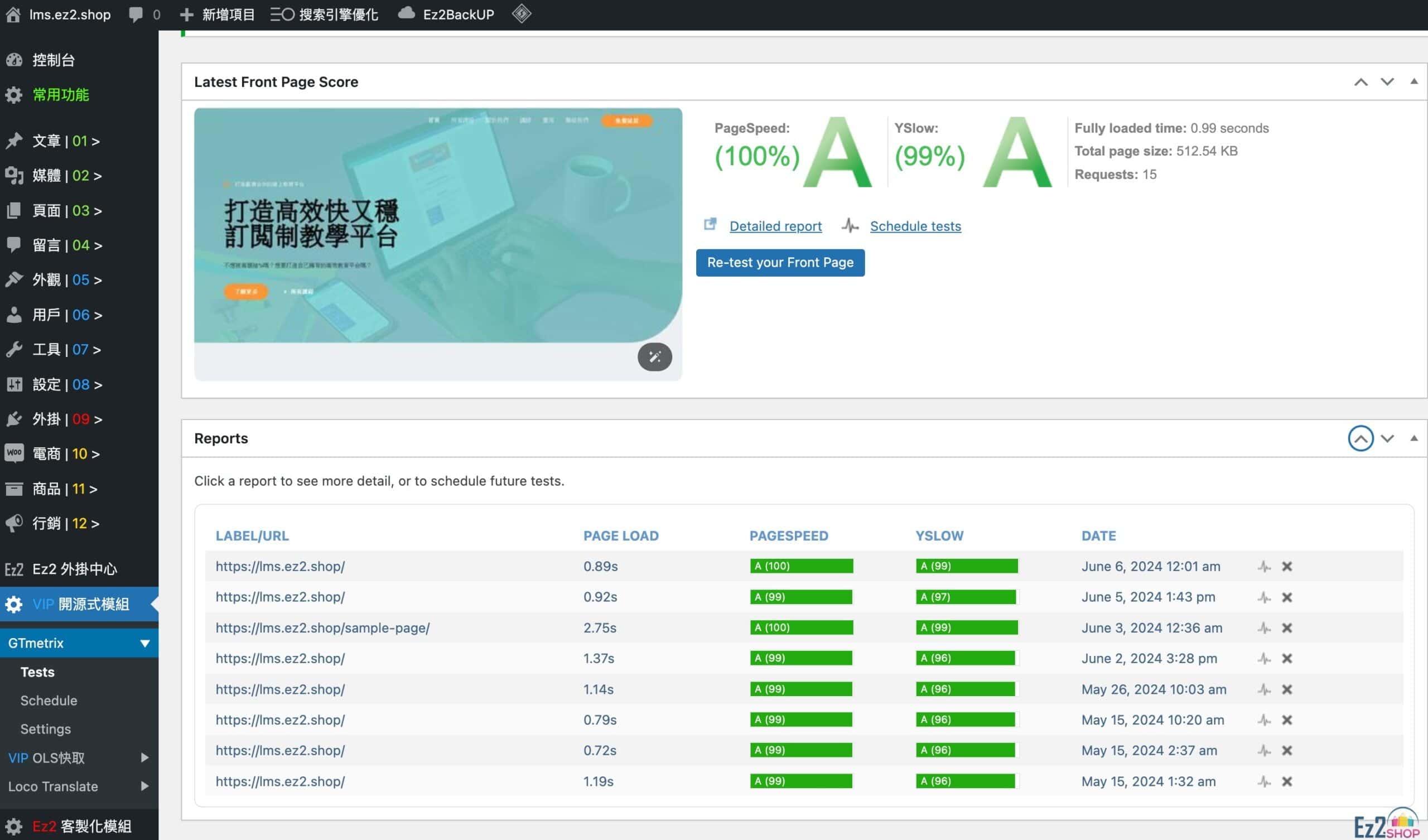Open the Schedule submenu item
This screenshot has width=1428, height=840.
[x=49, y=701]
